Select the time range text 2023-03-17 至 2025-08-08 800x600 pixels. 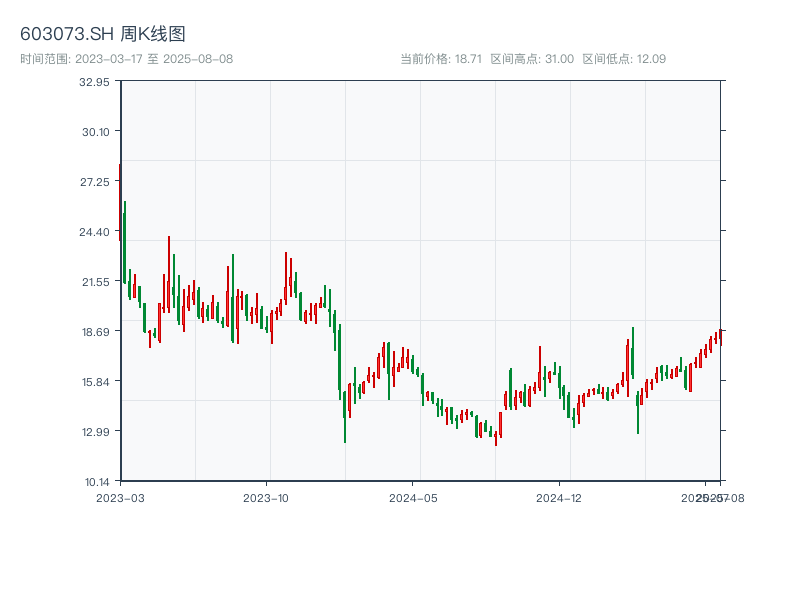[154, 59]
